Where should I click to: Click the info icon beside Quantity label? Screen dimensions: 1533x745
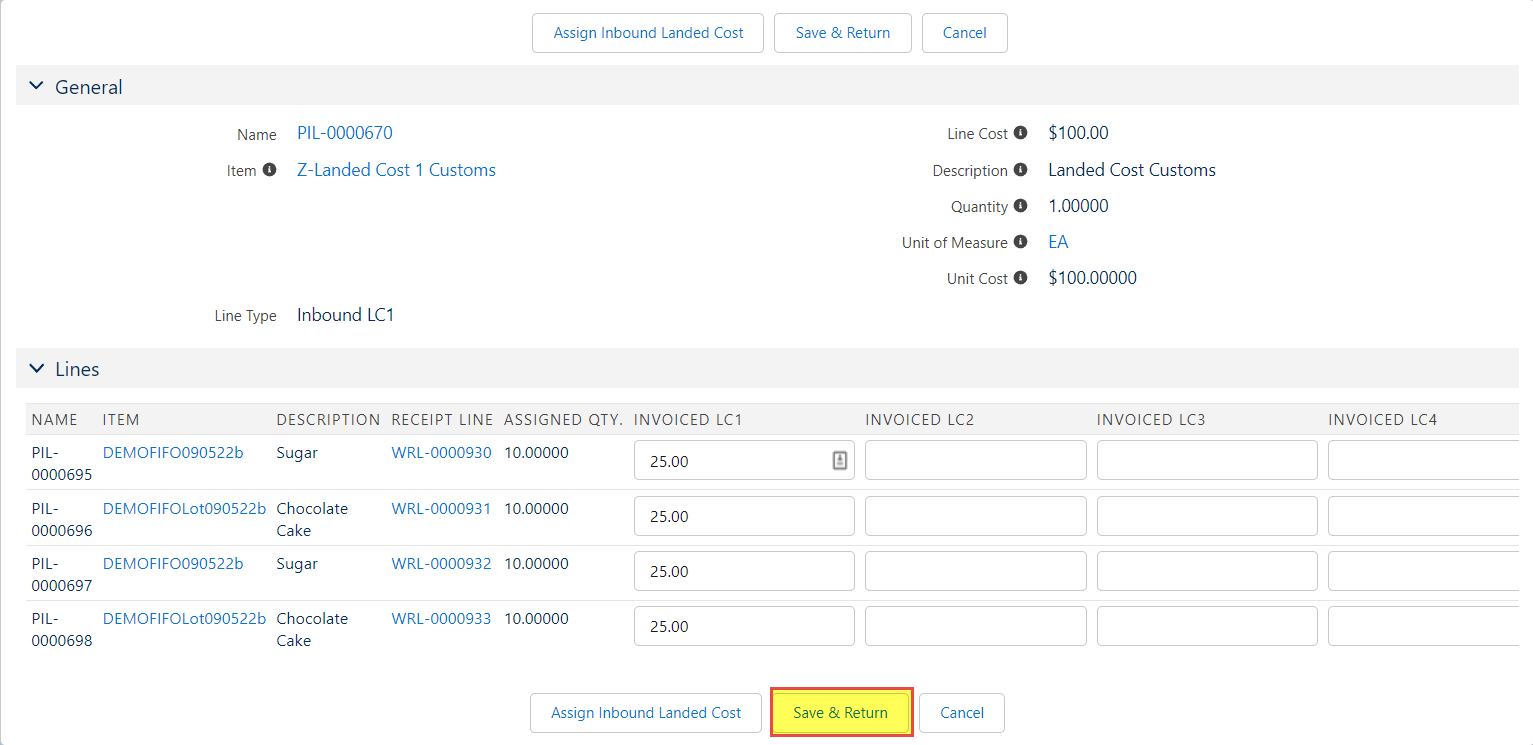[x=1020, y=206]
